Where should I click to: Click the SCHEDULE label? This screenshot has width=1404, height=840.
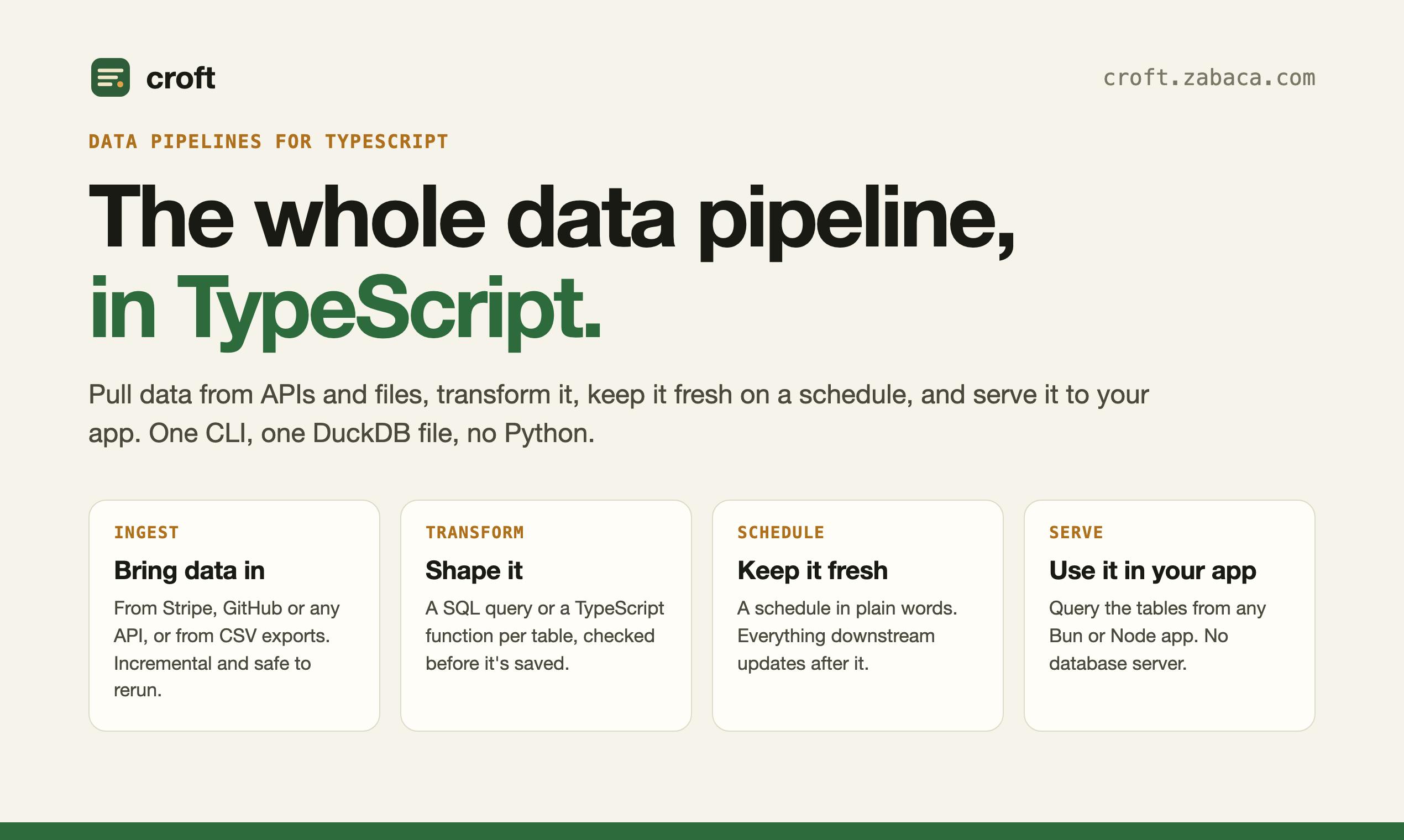(780, 532)
